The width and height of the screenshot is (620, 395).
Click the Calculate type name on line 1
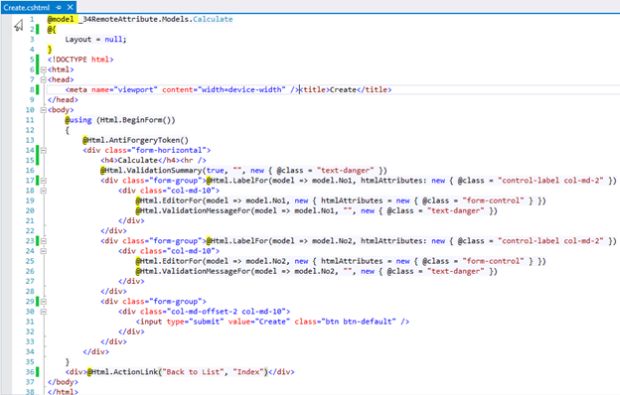coord(213,19)
